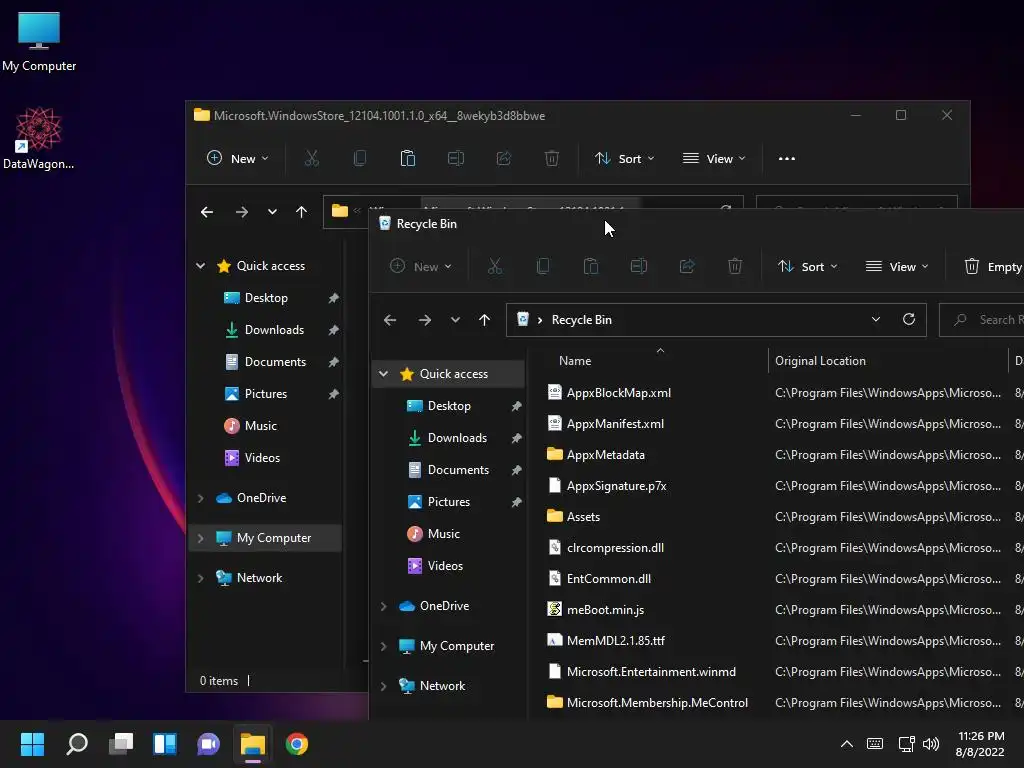1024x768 pixels.
Task: Click Paste icon in Recycle Bin toolbar
Action: pos(591,266)
